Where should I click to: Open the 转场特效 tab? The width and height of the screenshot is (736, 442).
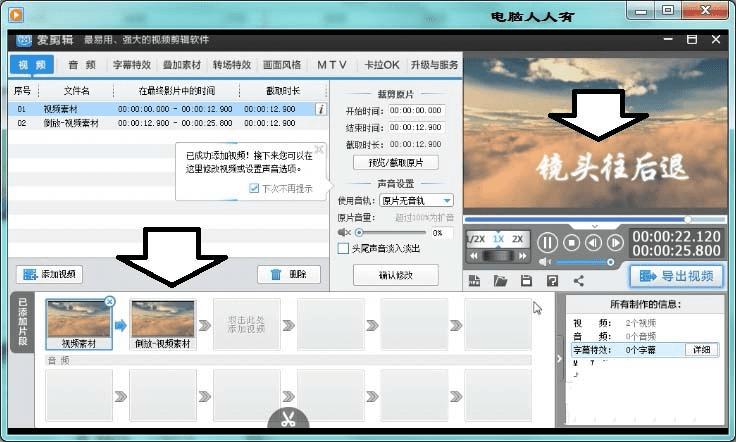(232, 65)
